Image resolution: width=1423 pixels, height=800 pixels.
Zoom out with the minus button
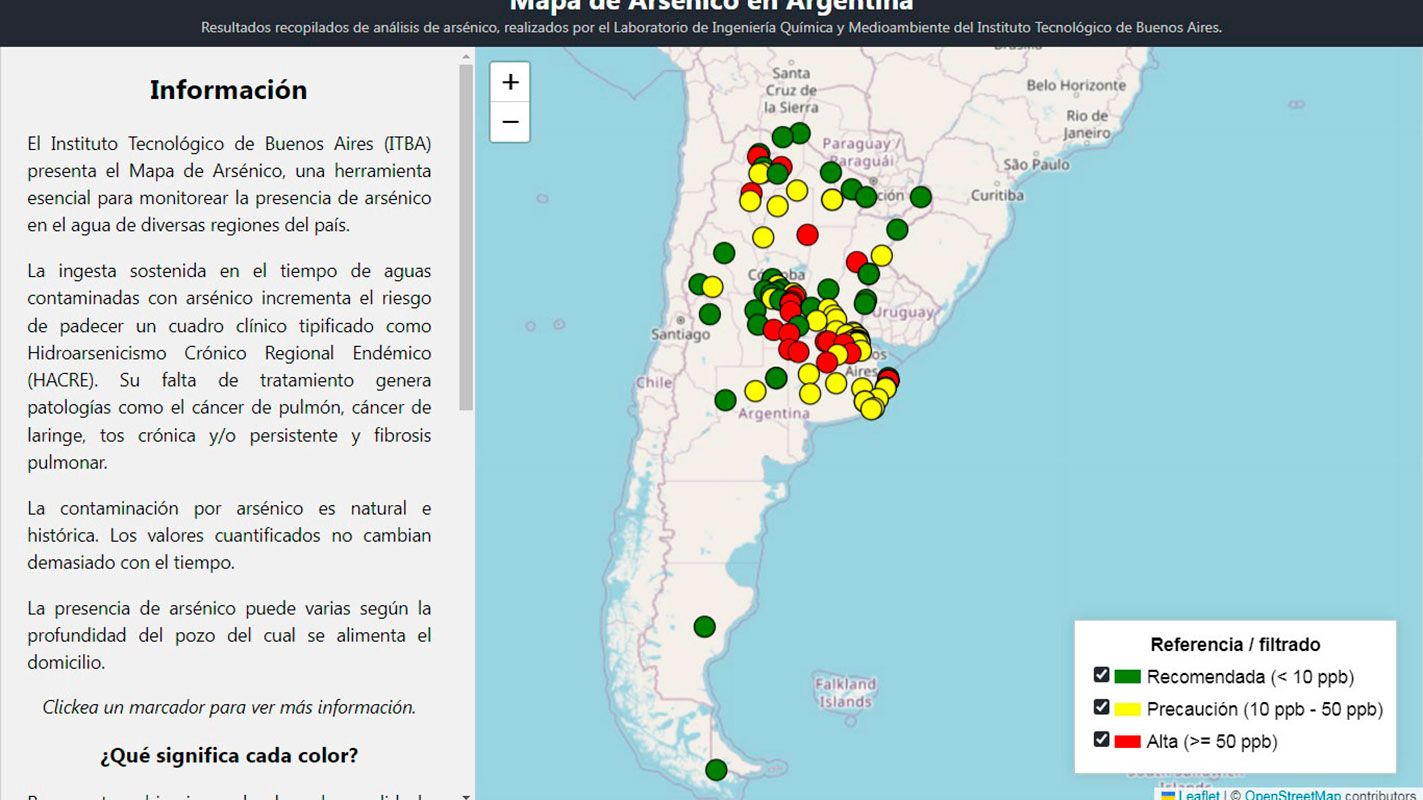510,122
